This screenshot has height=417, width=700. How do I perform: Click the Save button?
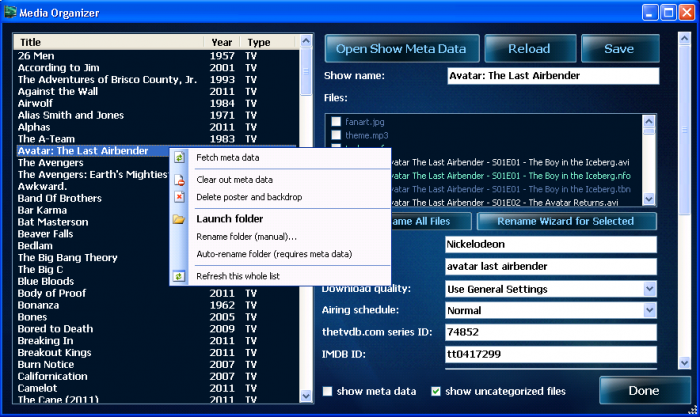(620, 49)
